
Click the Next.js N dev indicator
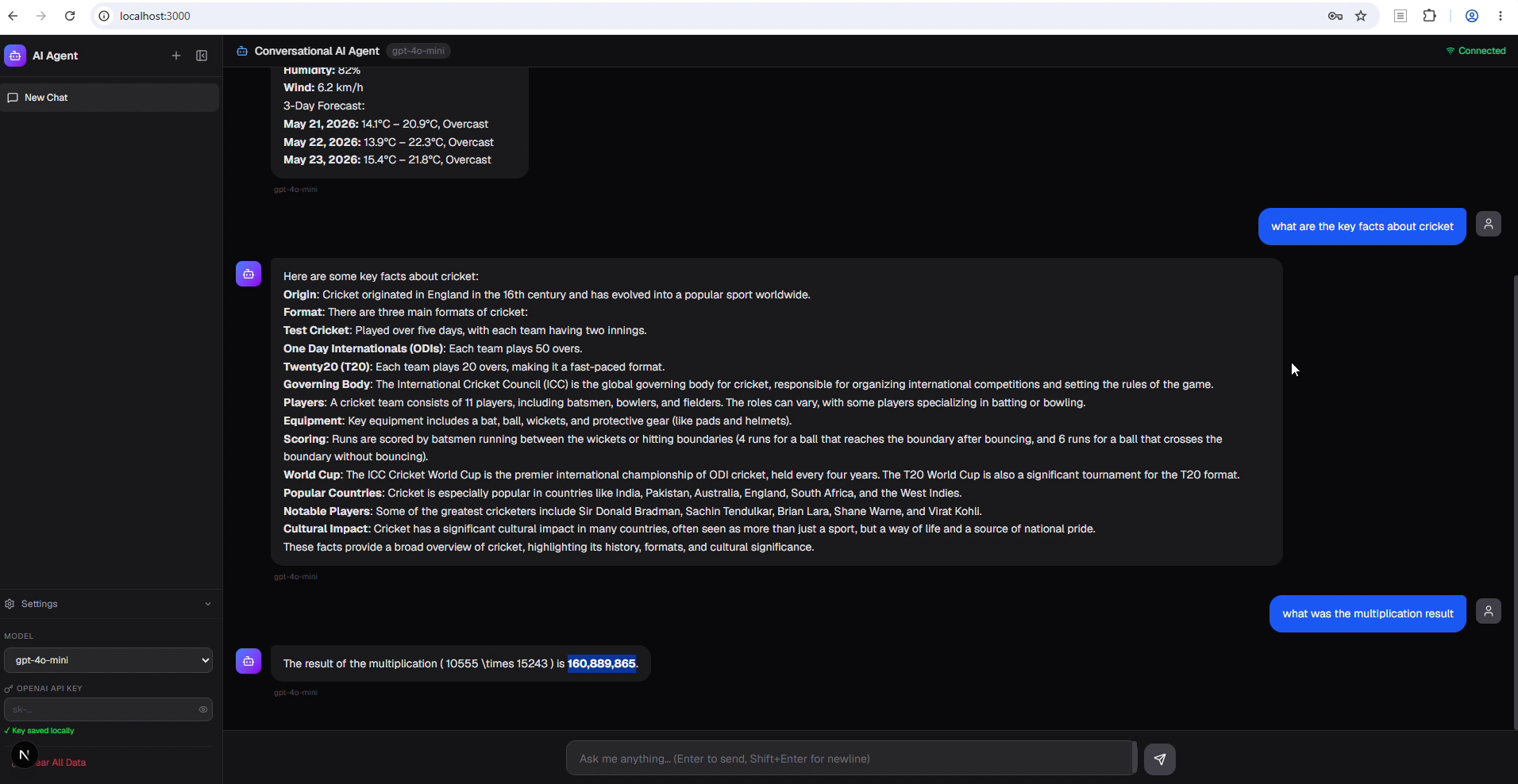(x=24, y=755)
